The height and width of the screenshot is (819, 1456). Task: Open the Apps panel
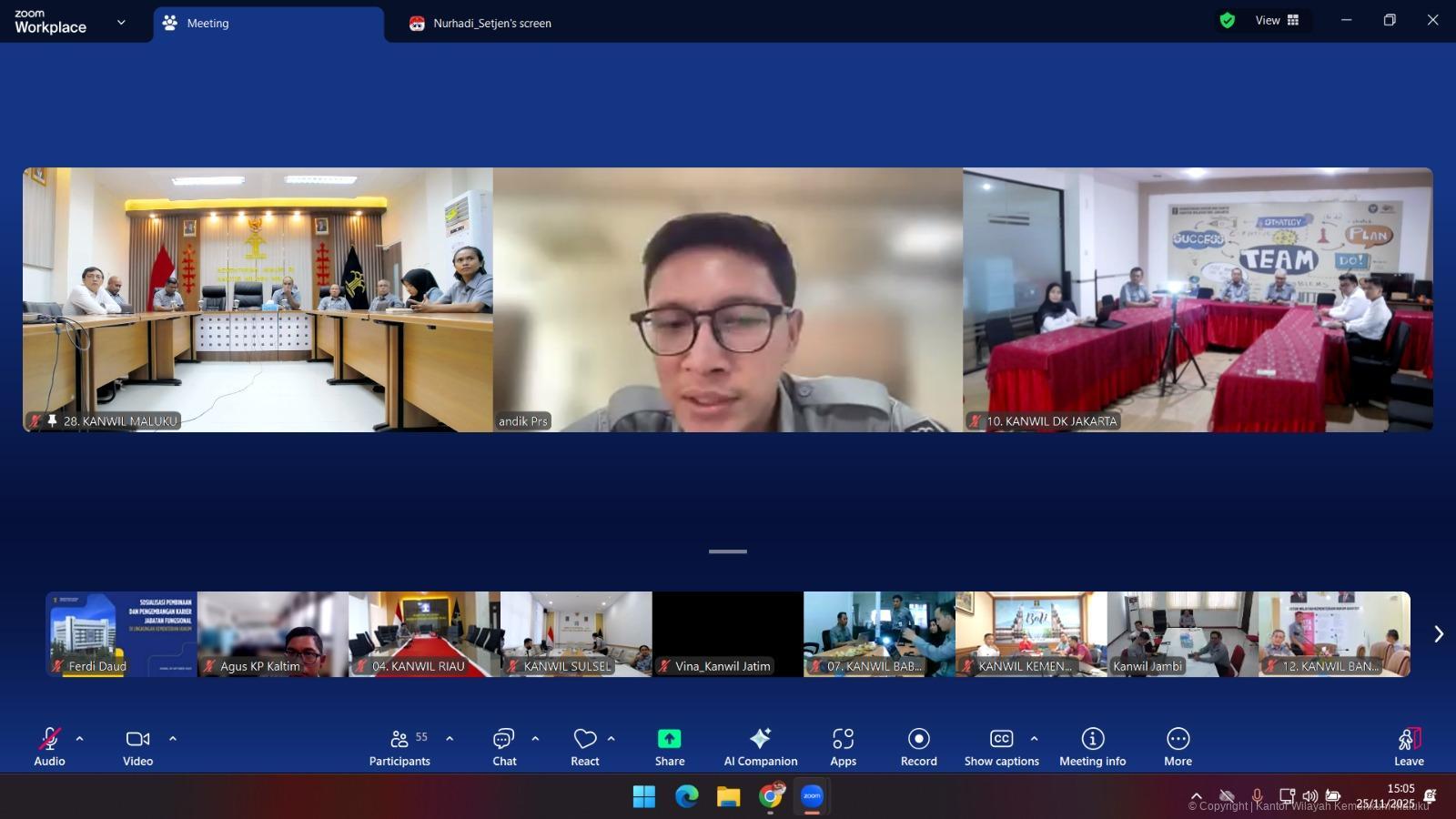point(843,747)
